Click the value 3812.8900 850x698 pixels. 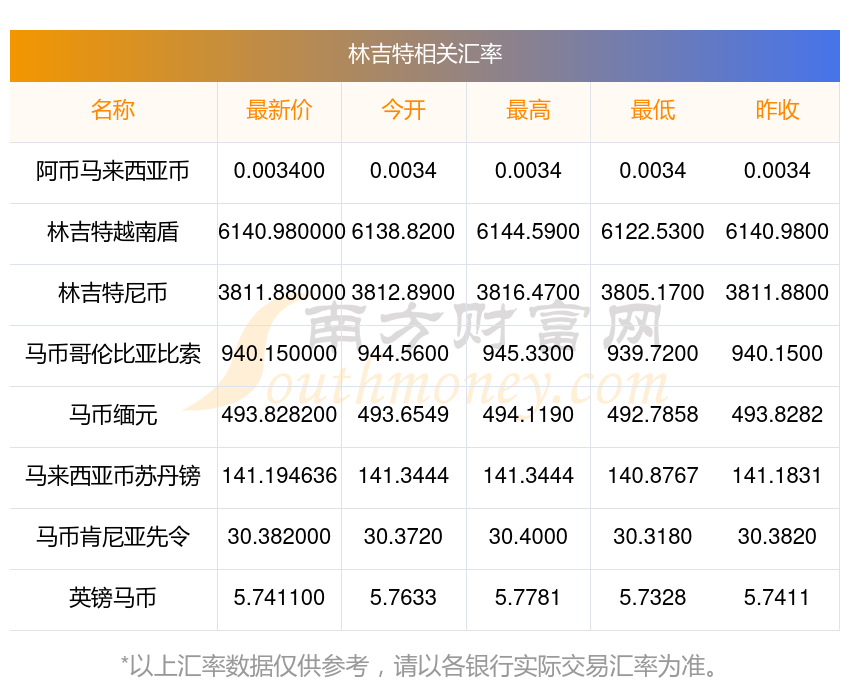click(403, 293)
